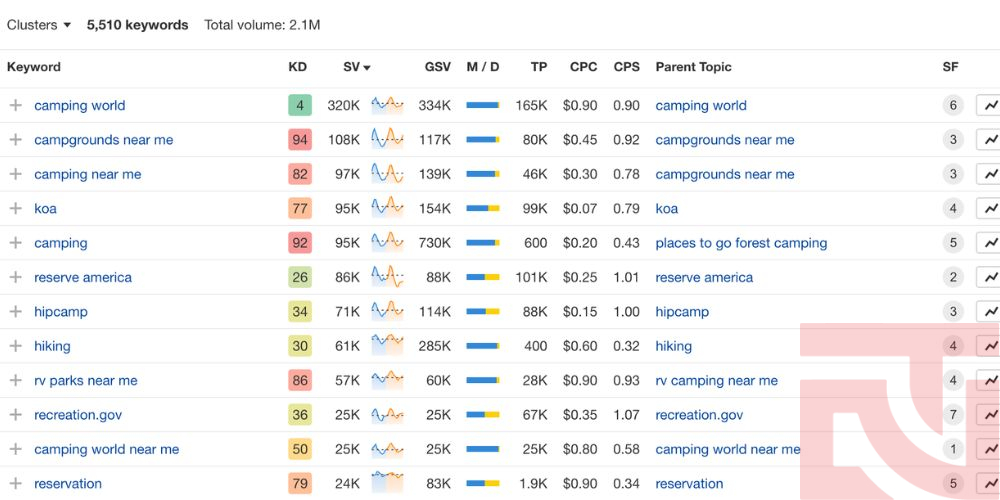Expand the camping keyword row
The image size is (1000, 500).
(15, 243)
